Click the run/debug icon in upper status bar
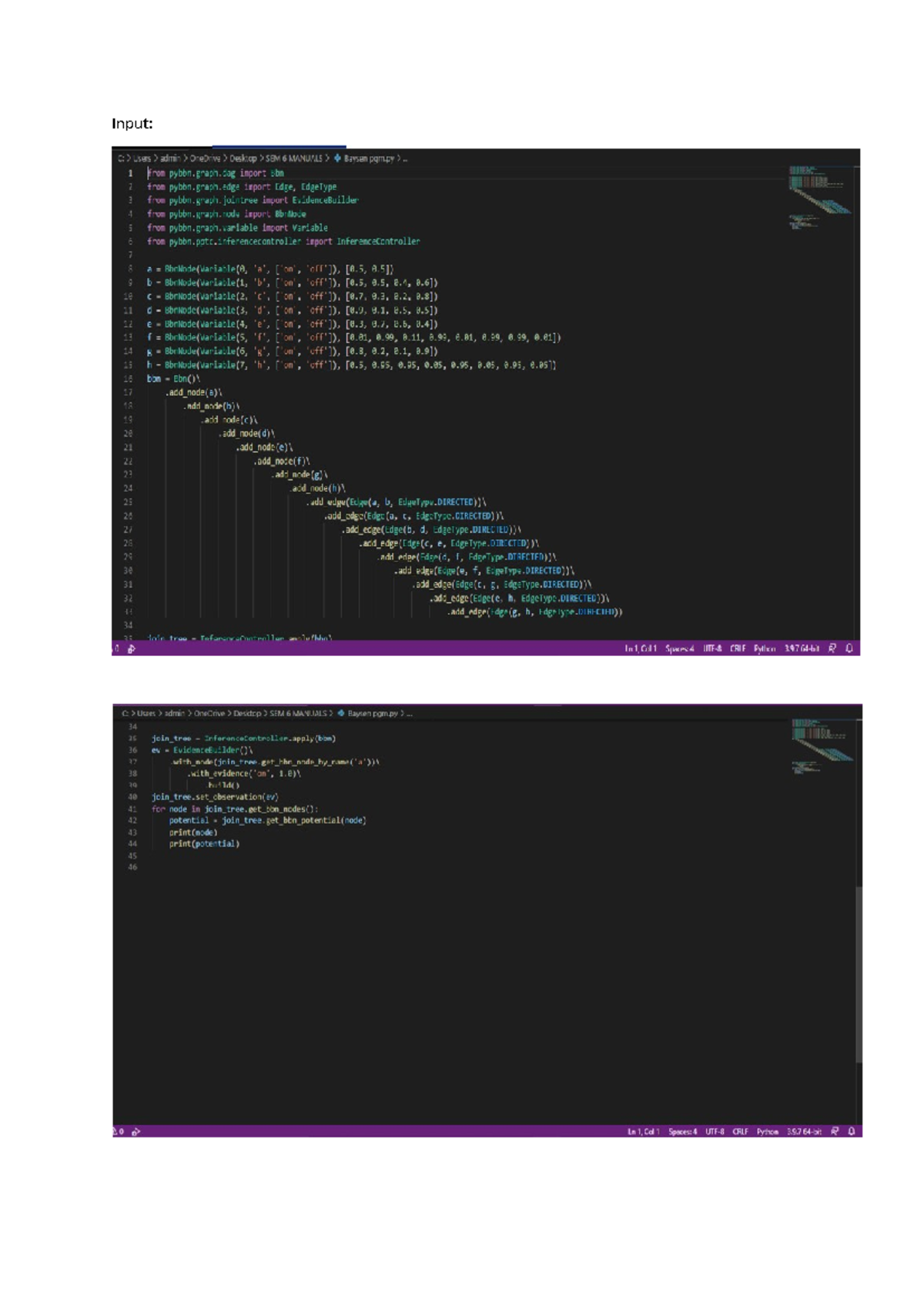924x1306 pixels. coord(132,649)
